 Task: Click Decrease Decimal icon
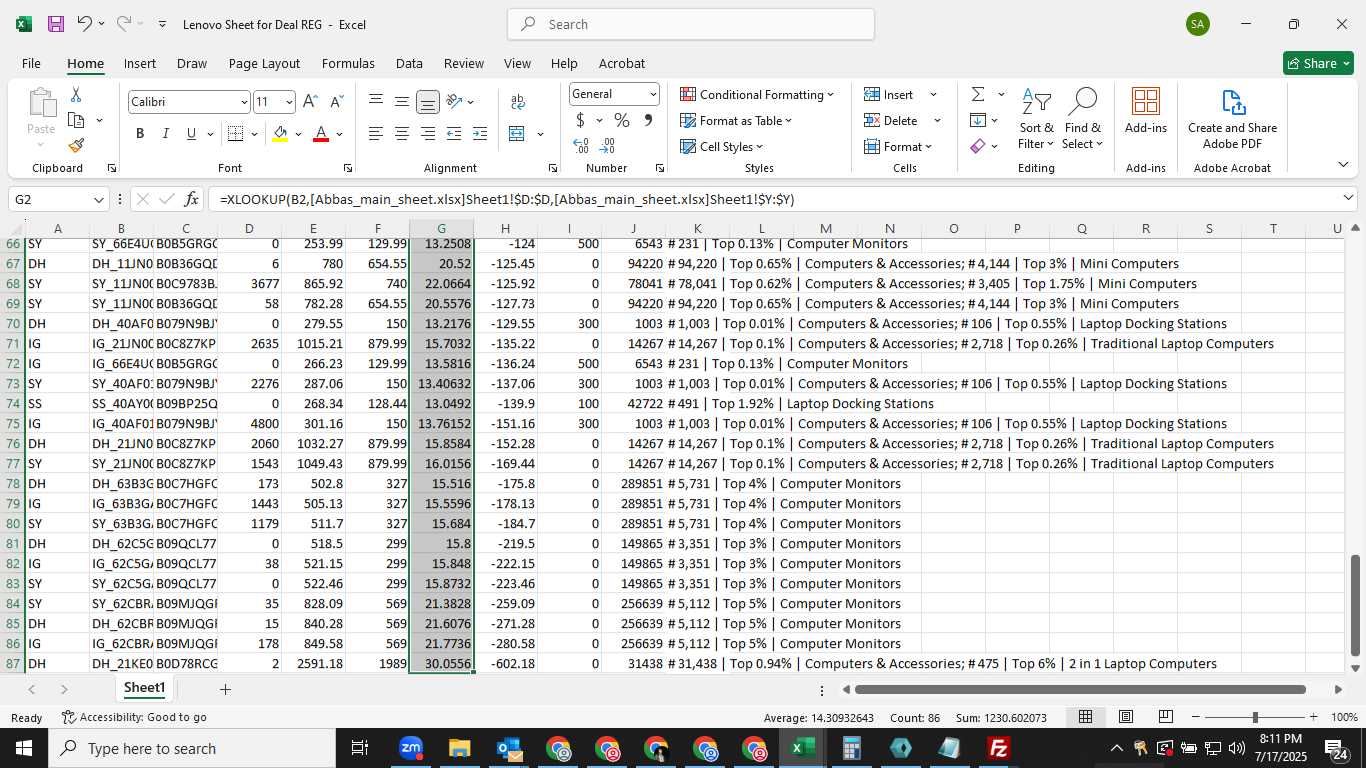coord(607,146)
